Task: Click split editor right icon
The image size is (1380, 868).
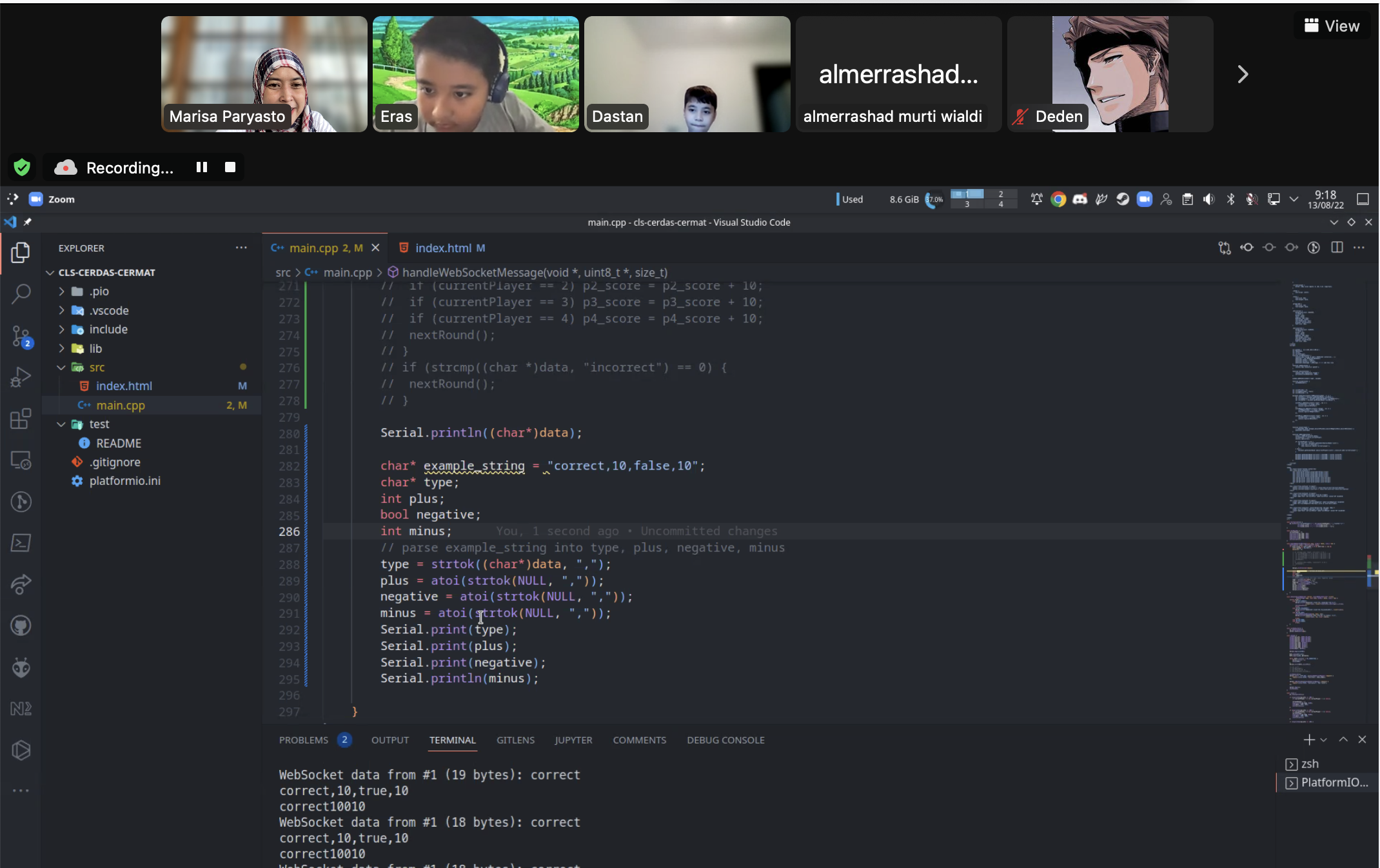Action: (x=1337, y=248)
